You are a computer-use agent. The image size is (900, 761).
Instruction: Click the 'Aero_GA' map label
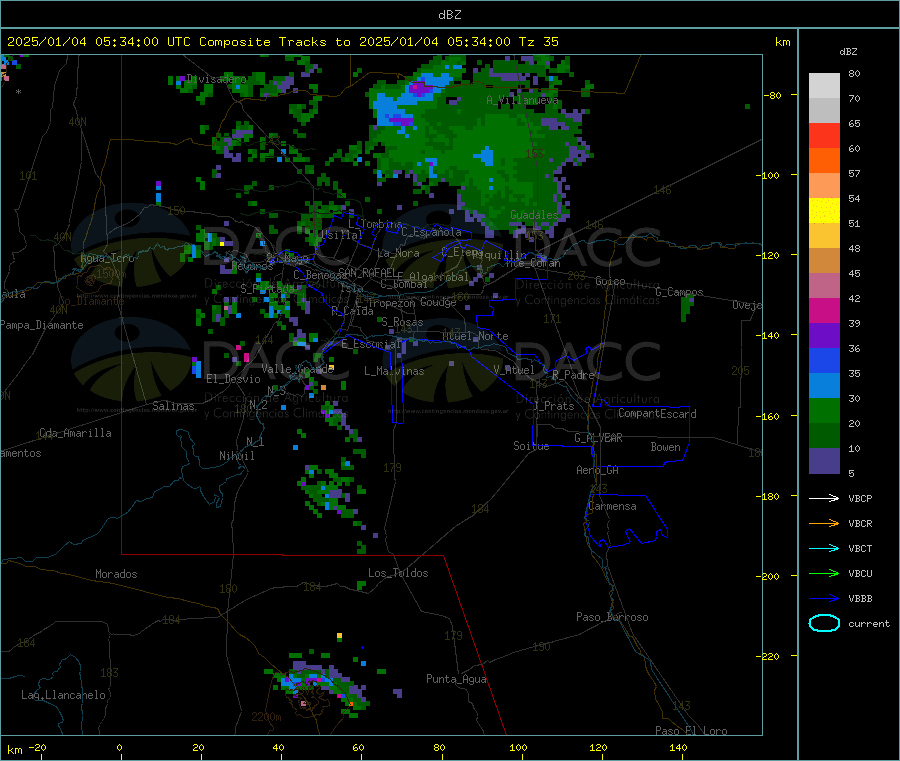tap(597, 470)
